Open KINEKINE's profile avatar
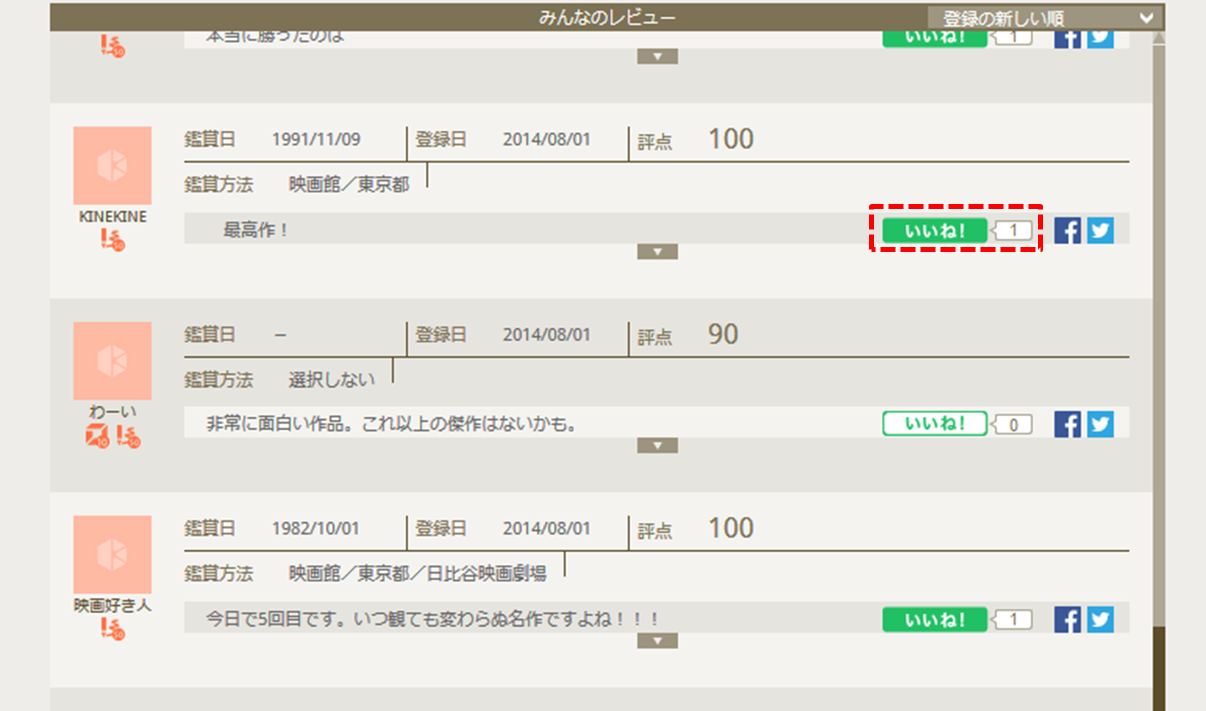This screenshot has width=1206, height=711. [x=113, y=165]
